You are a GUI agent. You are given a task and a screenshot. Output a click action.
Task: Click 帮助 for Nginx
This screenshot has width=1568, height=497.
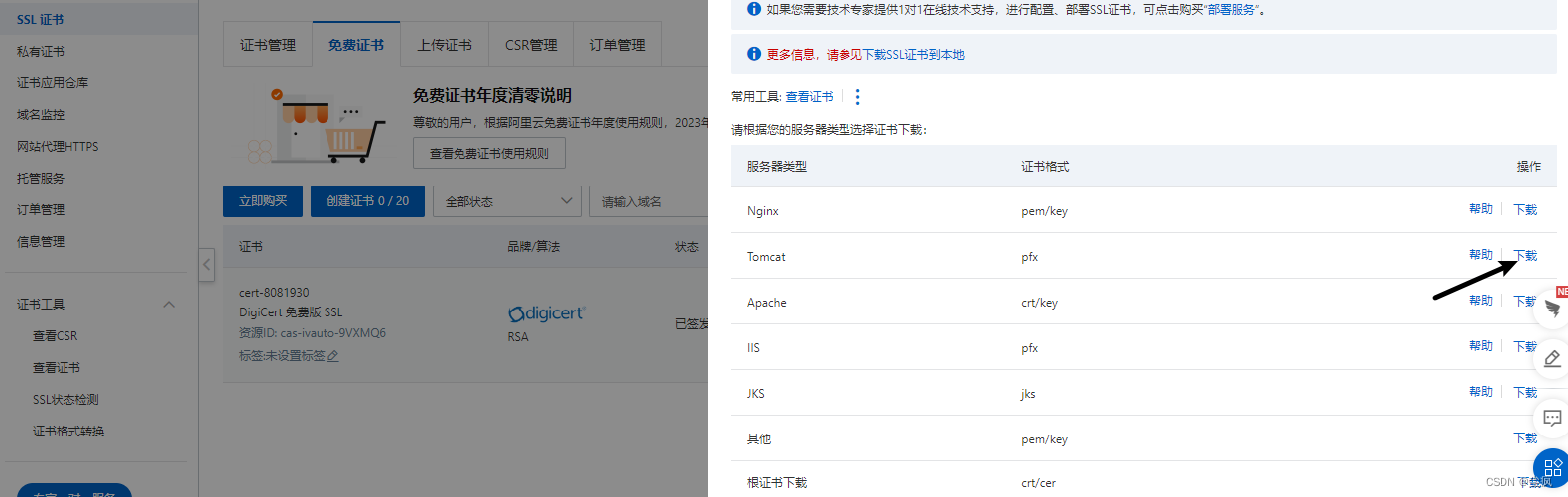[x=1481, y=209]
